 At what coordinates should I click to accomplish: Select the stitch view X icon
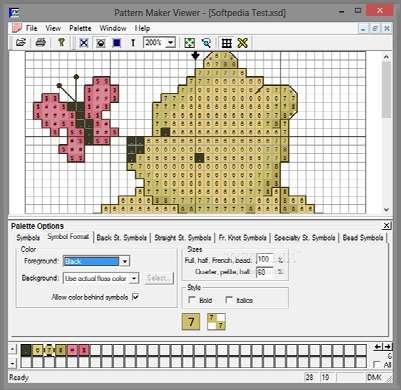point(84,43)
